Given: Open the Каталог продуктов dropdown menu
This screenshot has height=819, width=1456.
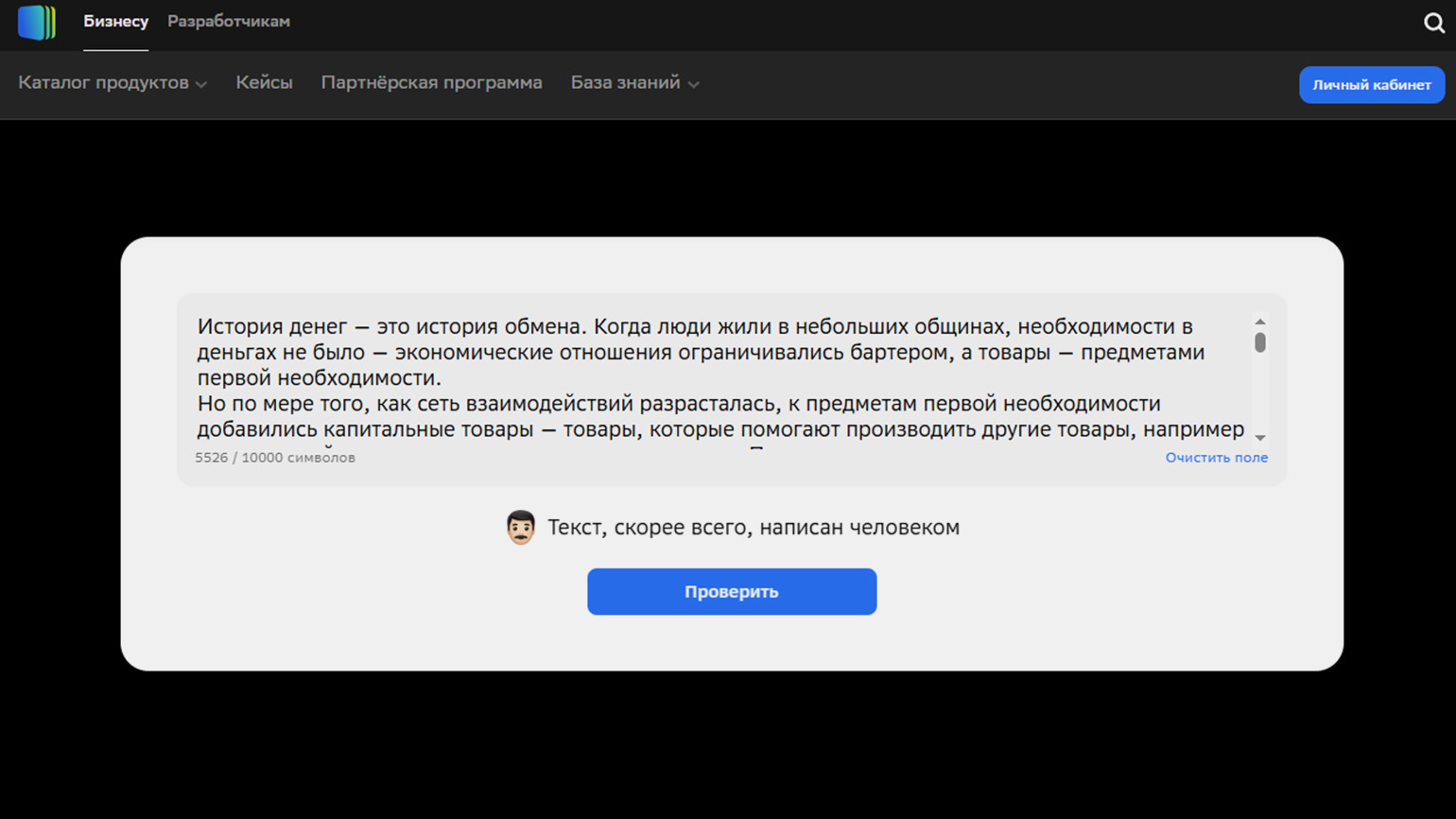Looking at the screenshot, I should (104, 83).
